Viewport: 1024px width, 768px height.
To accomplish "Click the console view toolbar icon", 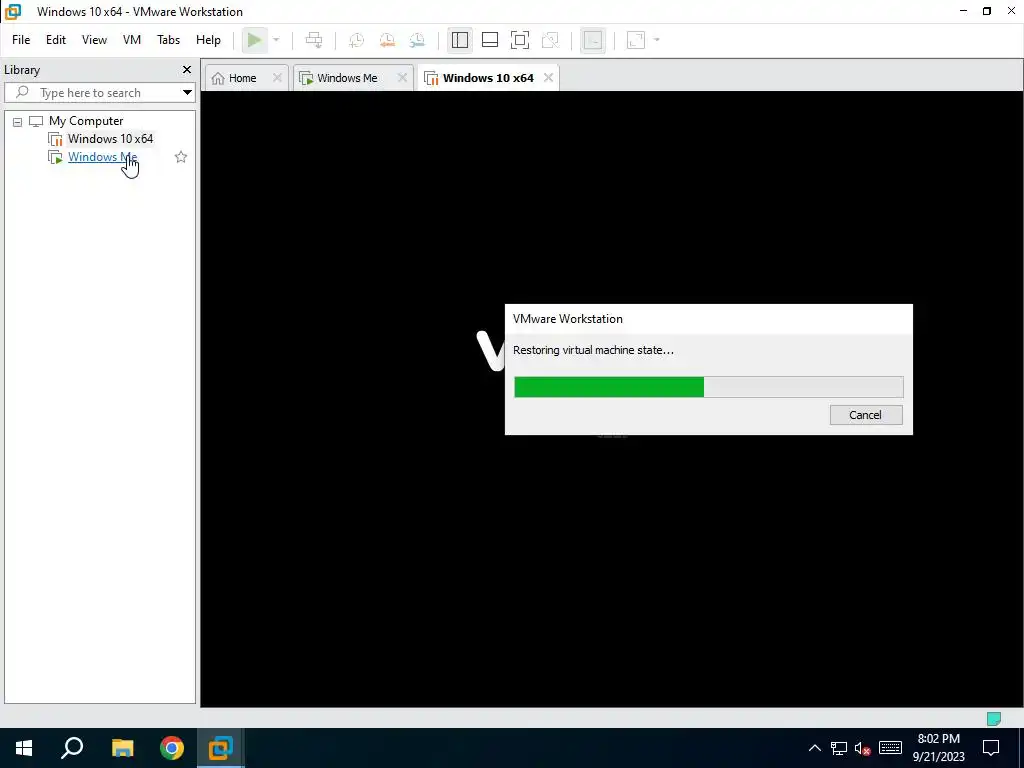I will [x=592, y=40].
